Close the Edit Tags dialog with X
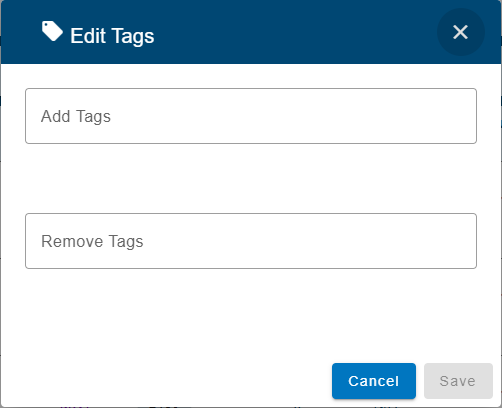Screen dimensions: 502x408 tap(461, 32)
